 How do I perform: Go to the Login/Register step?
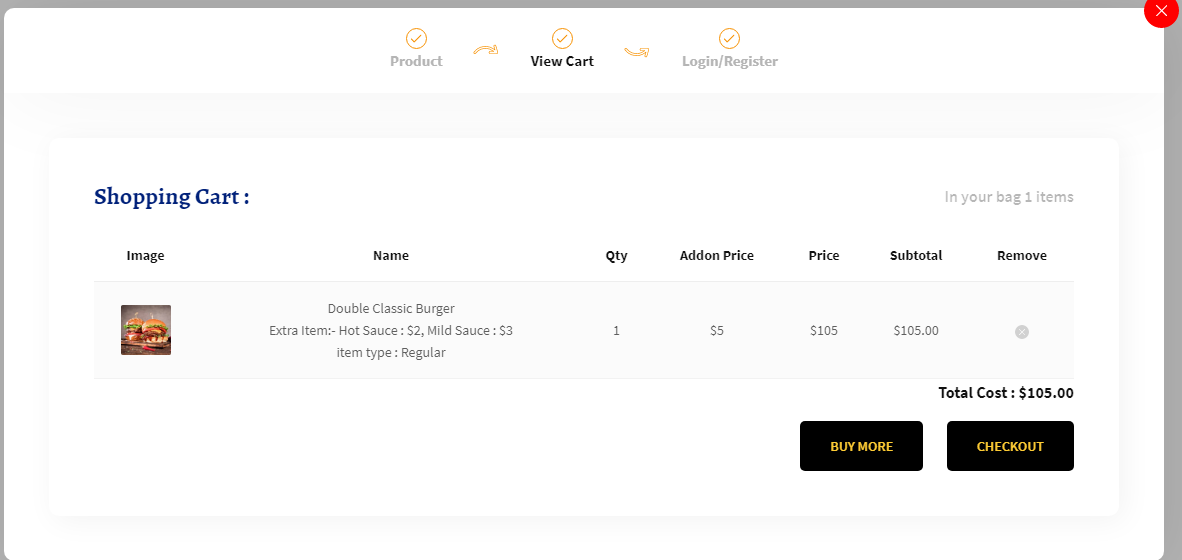click(x=730, y=61)
